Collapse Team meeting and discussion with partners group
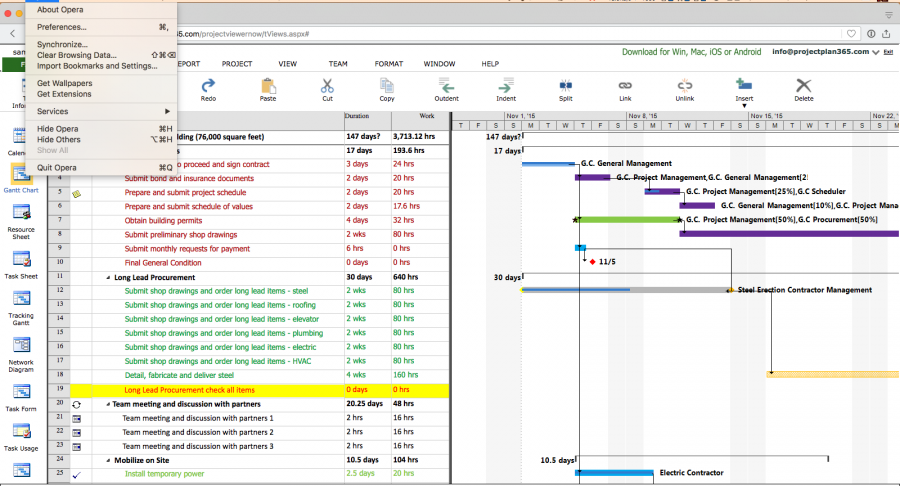The width and height of the screenshot is (900, 486). 108,405
